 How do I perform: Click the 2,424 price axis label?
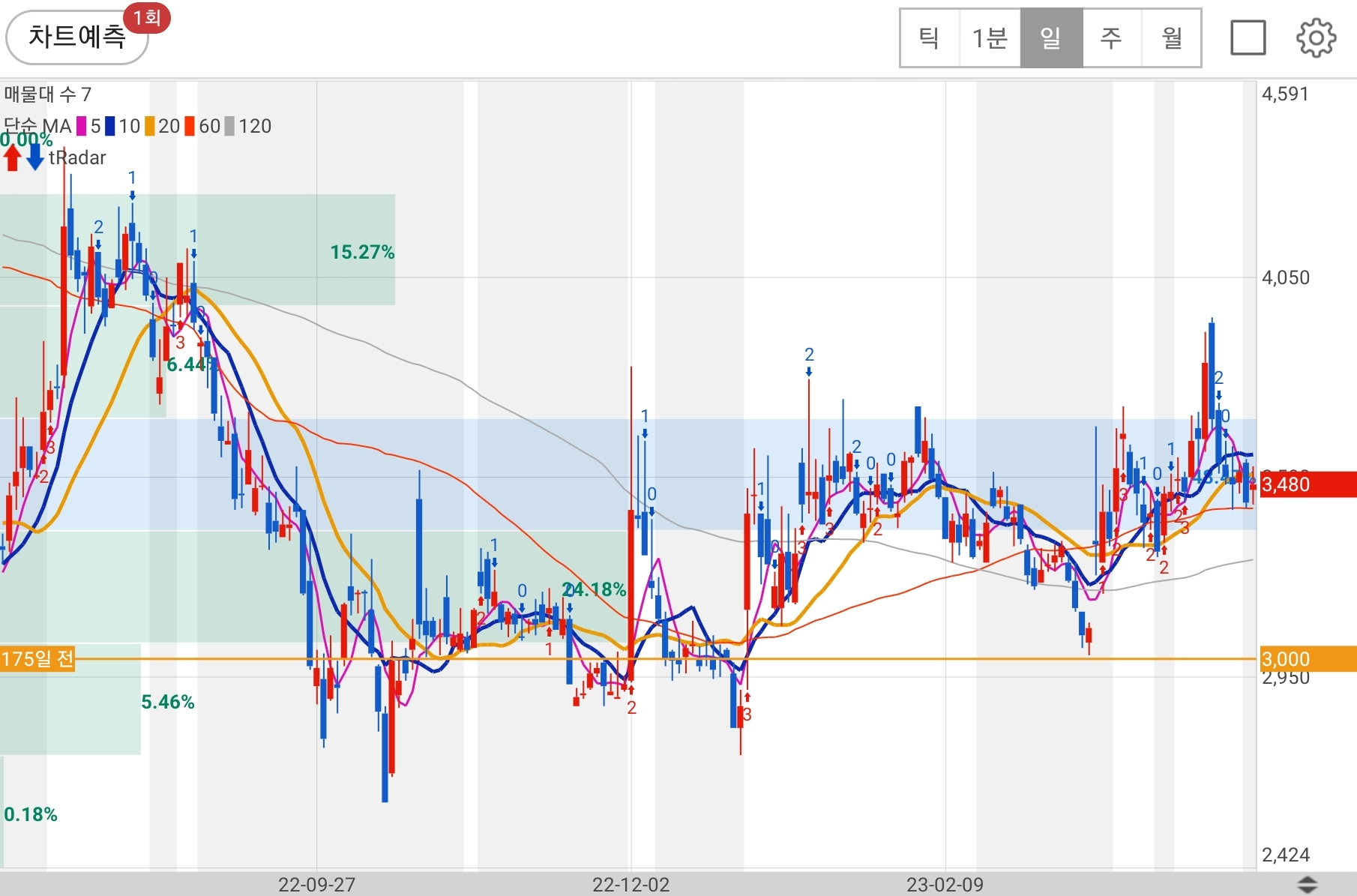(x=1285, y=855)
